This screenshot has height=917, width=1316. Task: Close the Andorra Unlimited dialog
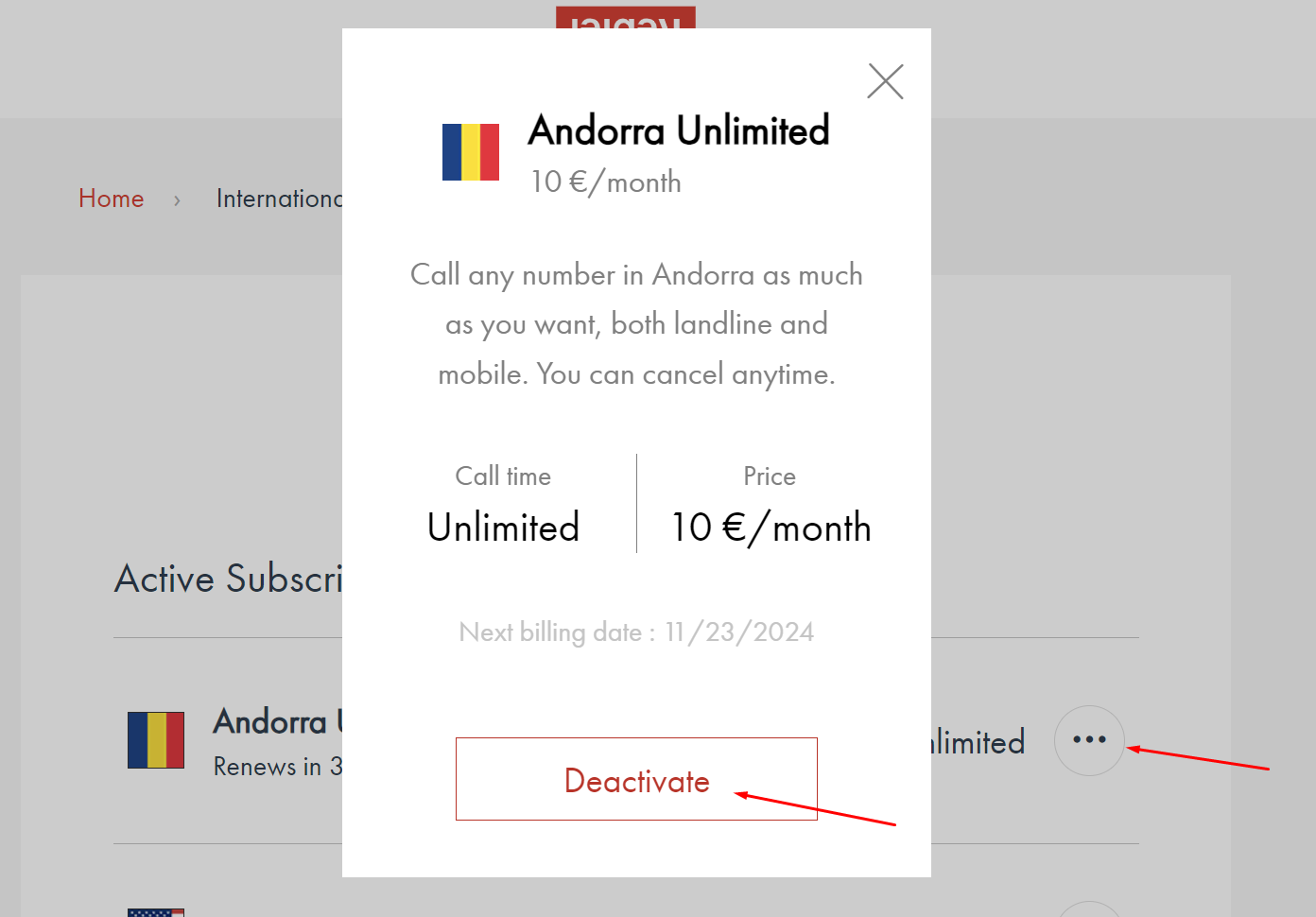click(886, 81)
